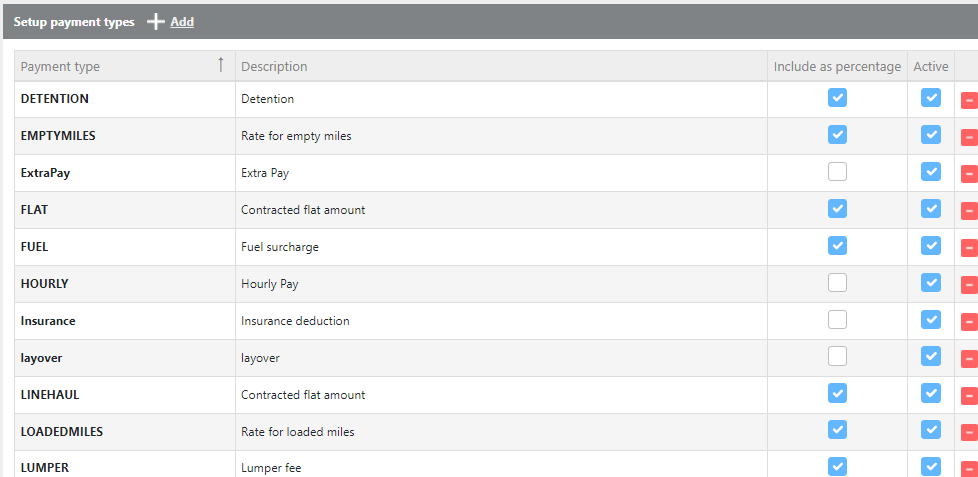Image resolution: width=978 pixels, height=477 pixels.
Task: Uncheck Include as percentage for DETENTION
Action: pyautogui.click(x=837, y=98)
